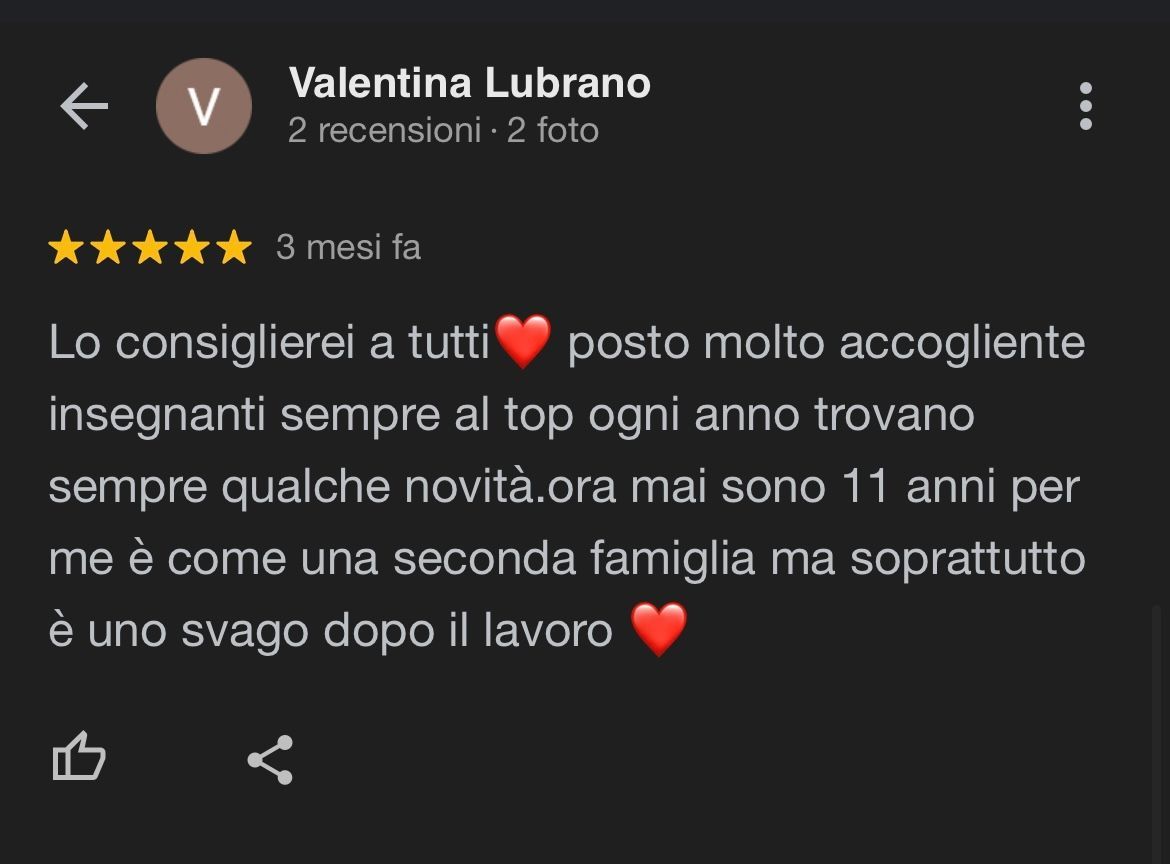1170x864 pixels.
Task: Share this review using the share icon
Action: tap(270, 760)
